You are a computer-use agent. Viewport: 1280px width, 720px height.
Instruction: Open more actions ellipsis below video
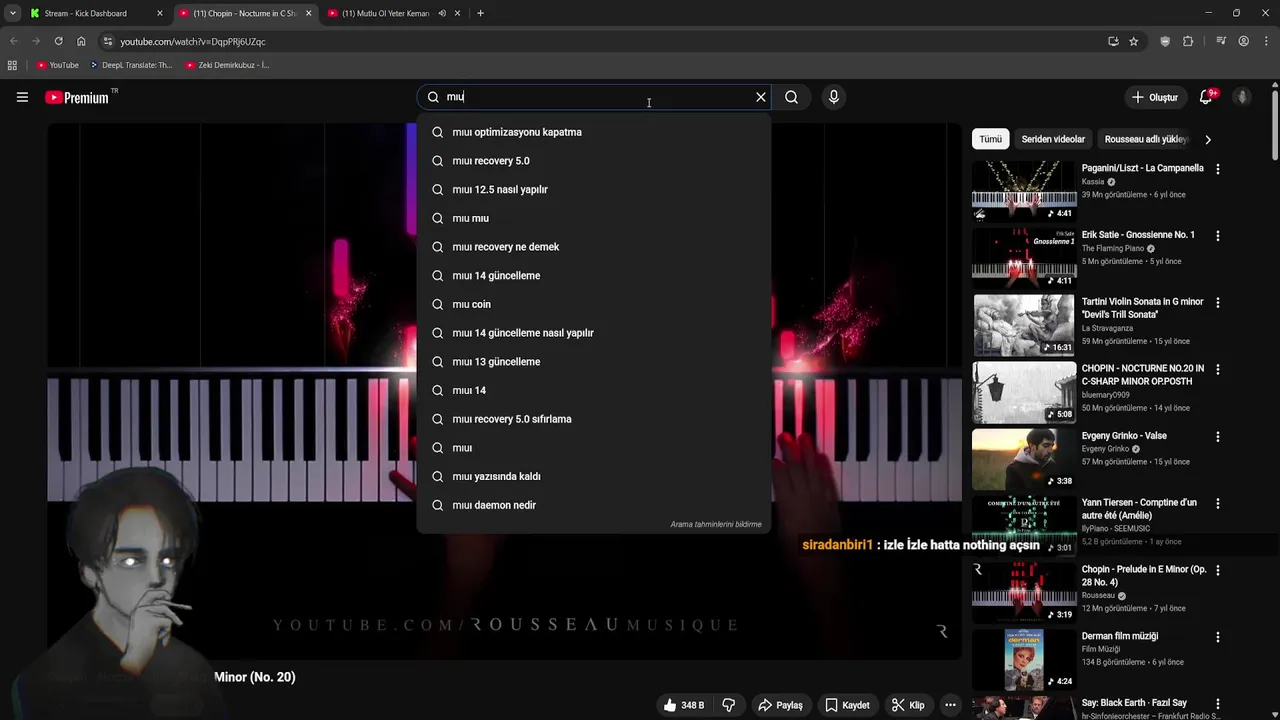tap(950, 705)
